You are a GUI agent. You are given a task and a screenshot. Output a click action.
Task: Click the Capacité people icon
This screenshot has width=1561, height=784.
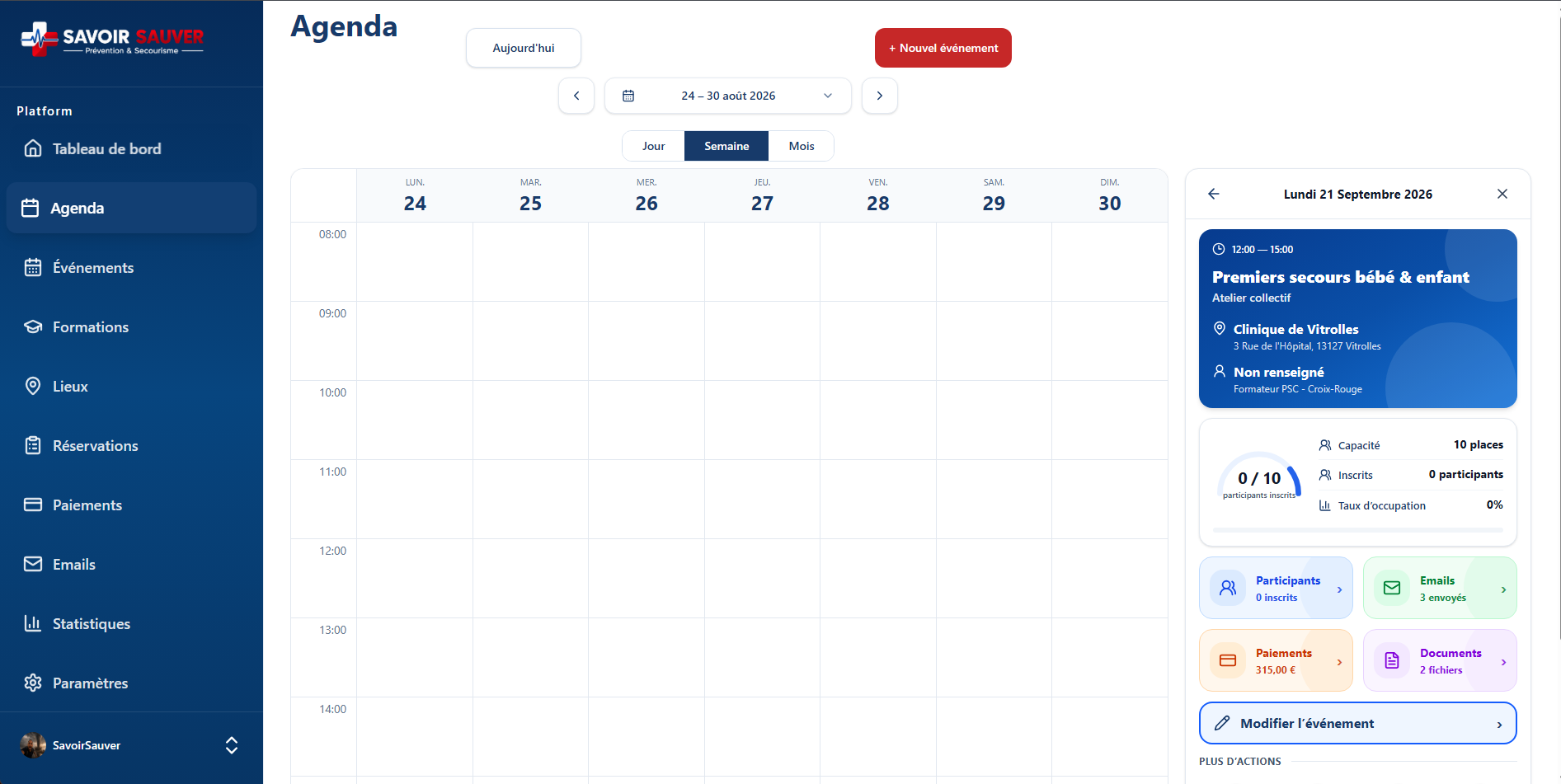(x=1325, y=445)
